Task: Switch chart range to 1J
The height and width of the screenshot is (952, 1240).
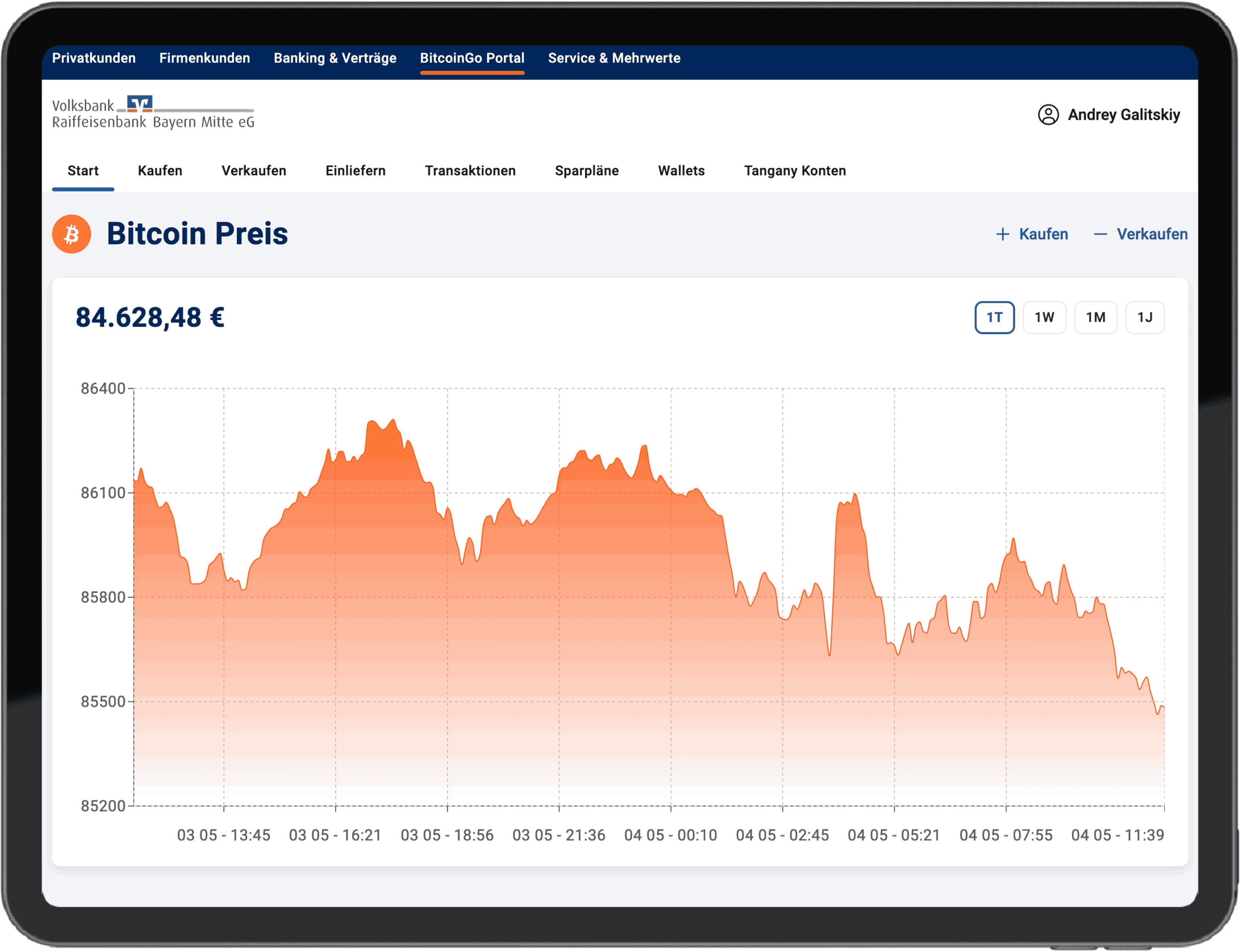Action: click(1144, 317)
